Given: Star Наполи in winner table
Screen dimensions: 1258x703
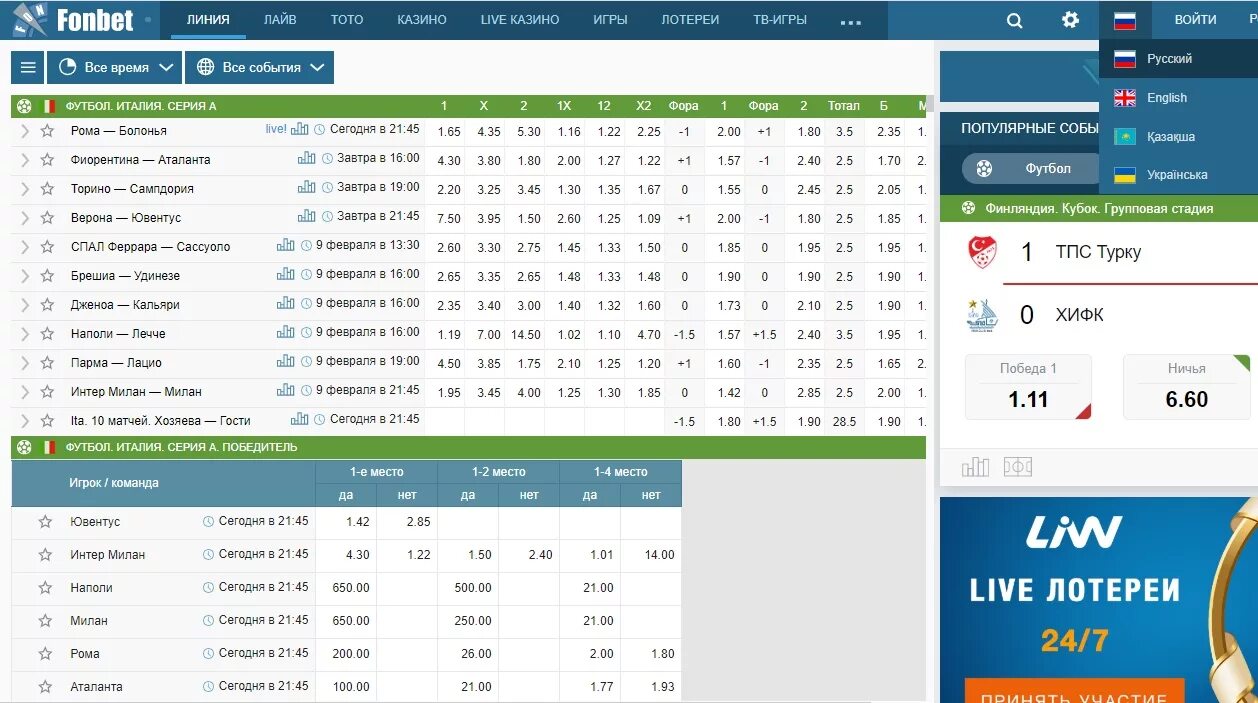Looking at the screenshot, I should click(45, 587).
